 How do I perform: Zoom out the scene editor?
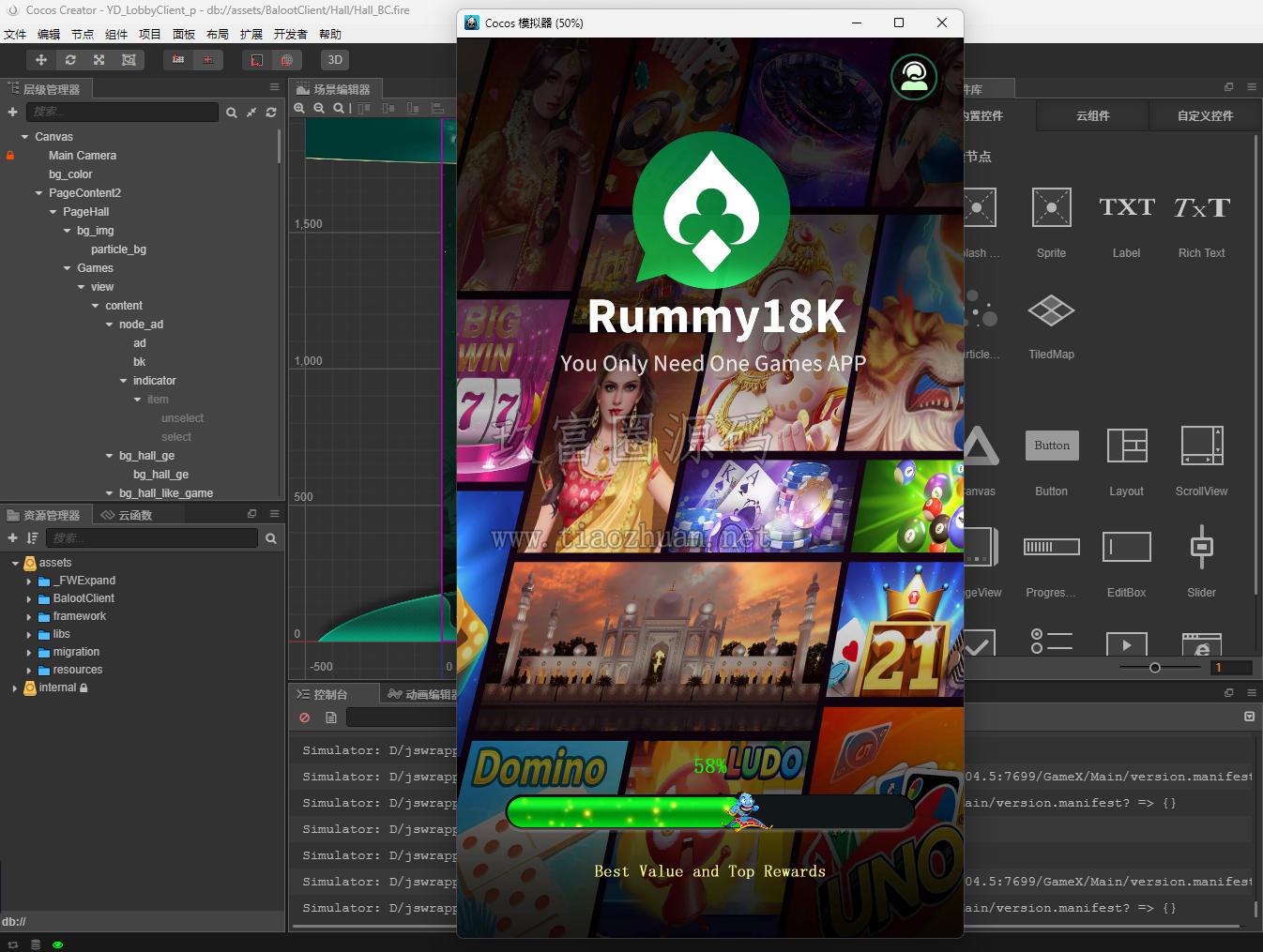click(319, 108)
